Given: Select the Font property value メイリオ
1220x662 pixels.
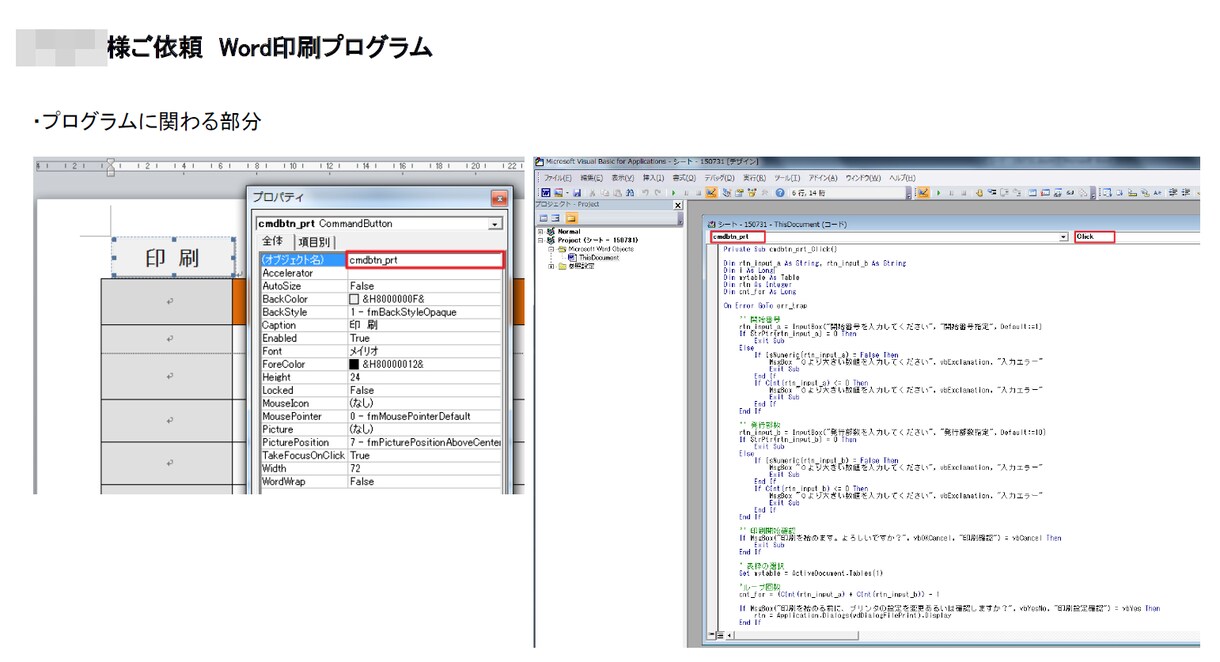Looking at the screenshot, I should (x=364, y=351).
